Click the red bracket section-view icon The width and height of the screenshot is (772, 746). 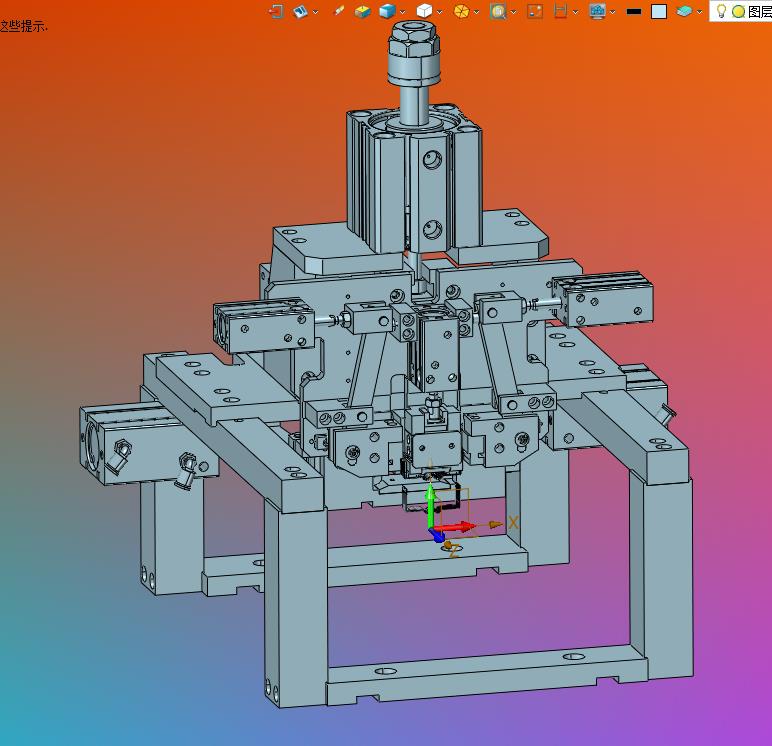pyautogui.click(x=560, y=11)
